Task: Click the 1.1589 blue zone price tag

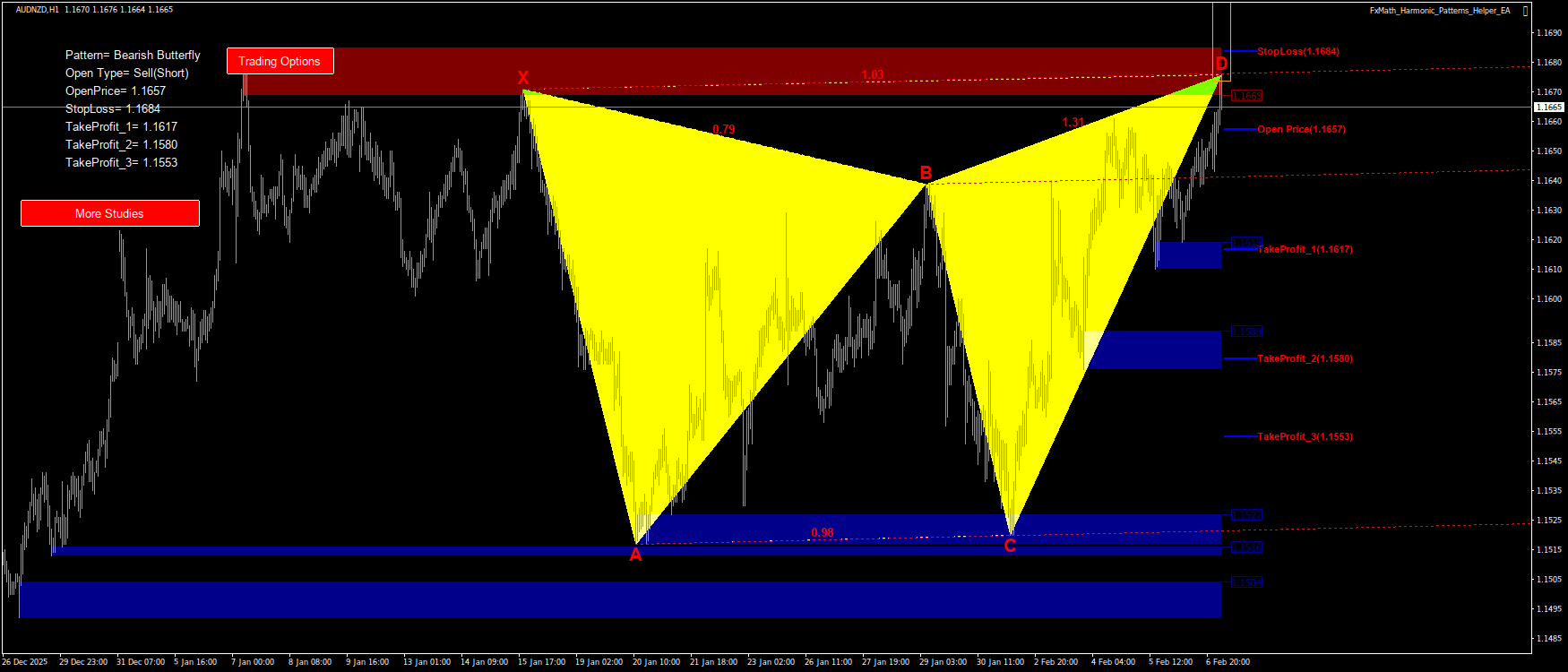Action: [x=1246, y=332]
